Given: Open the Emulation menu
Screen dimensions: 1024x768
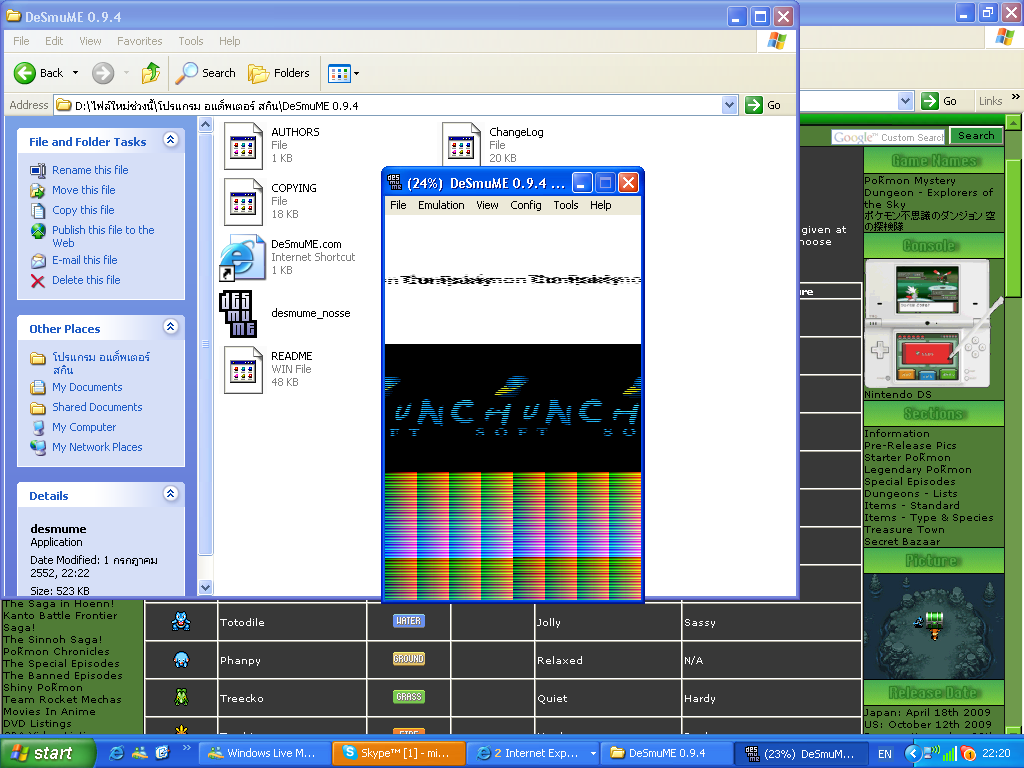Looking at the screenshot, I should [441, 205].
